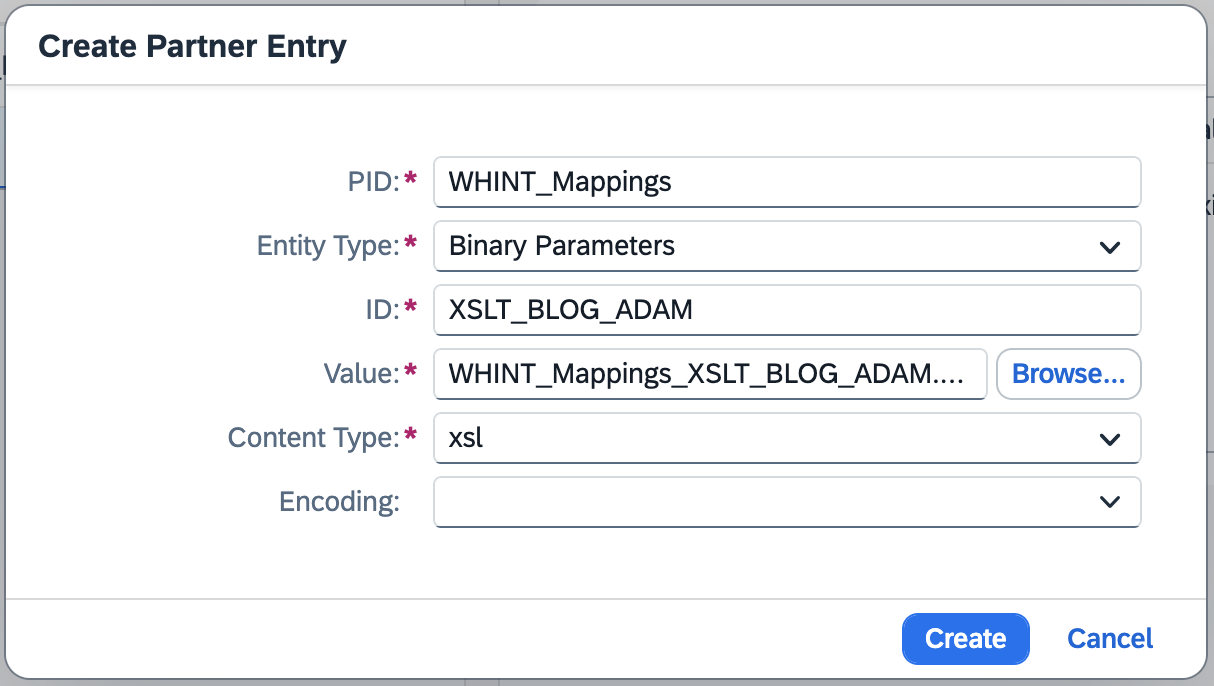Screen dimensions: 1214x686
Task: Click the Value: field label
Action: pyautogui.click(x=361, y=373)
